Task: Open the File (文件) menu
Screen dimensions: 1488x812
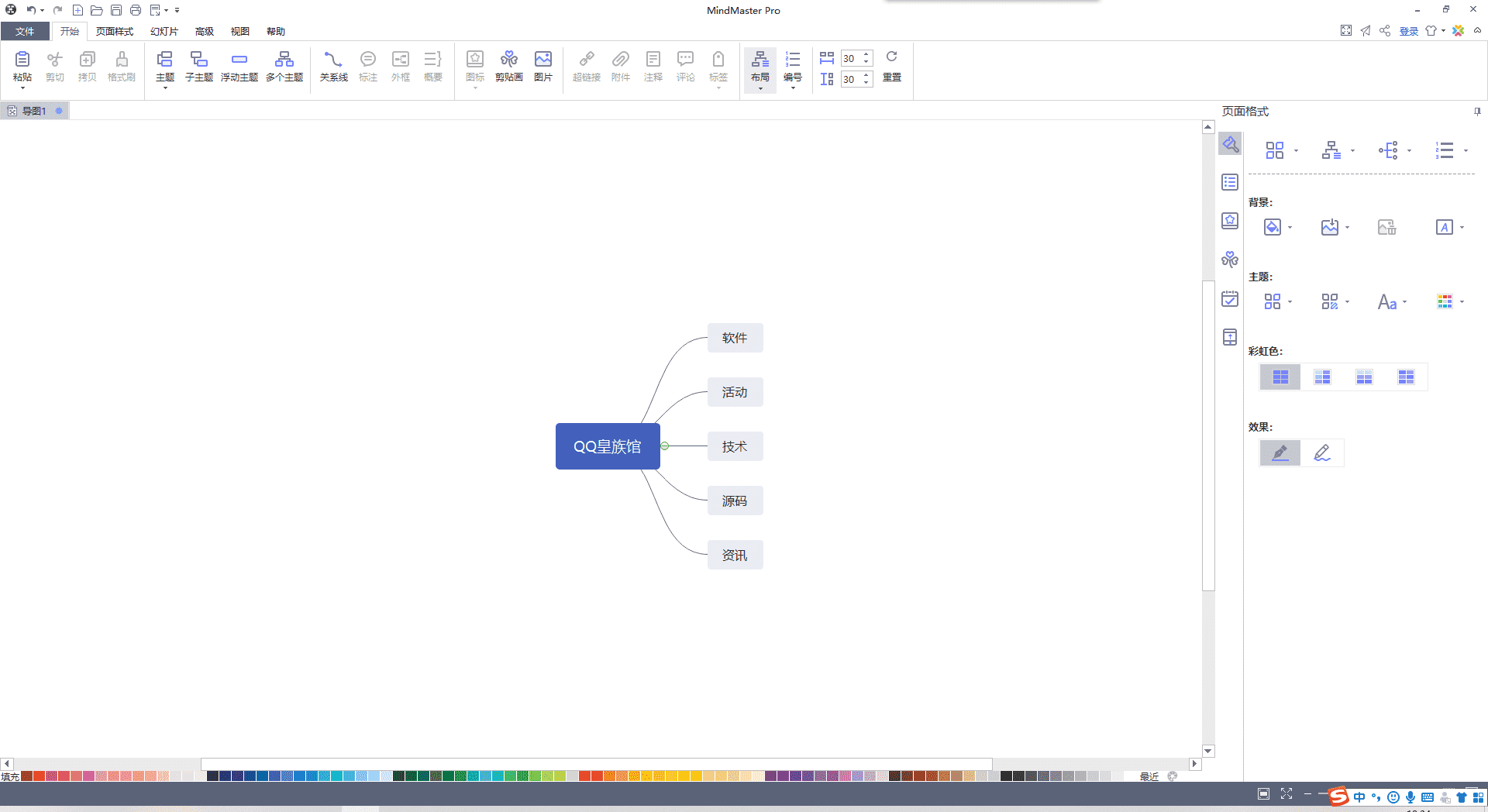Action: [25, 32]
